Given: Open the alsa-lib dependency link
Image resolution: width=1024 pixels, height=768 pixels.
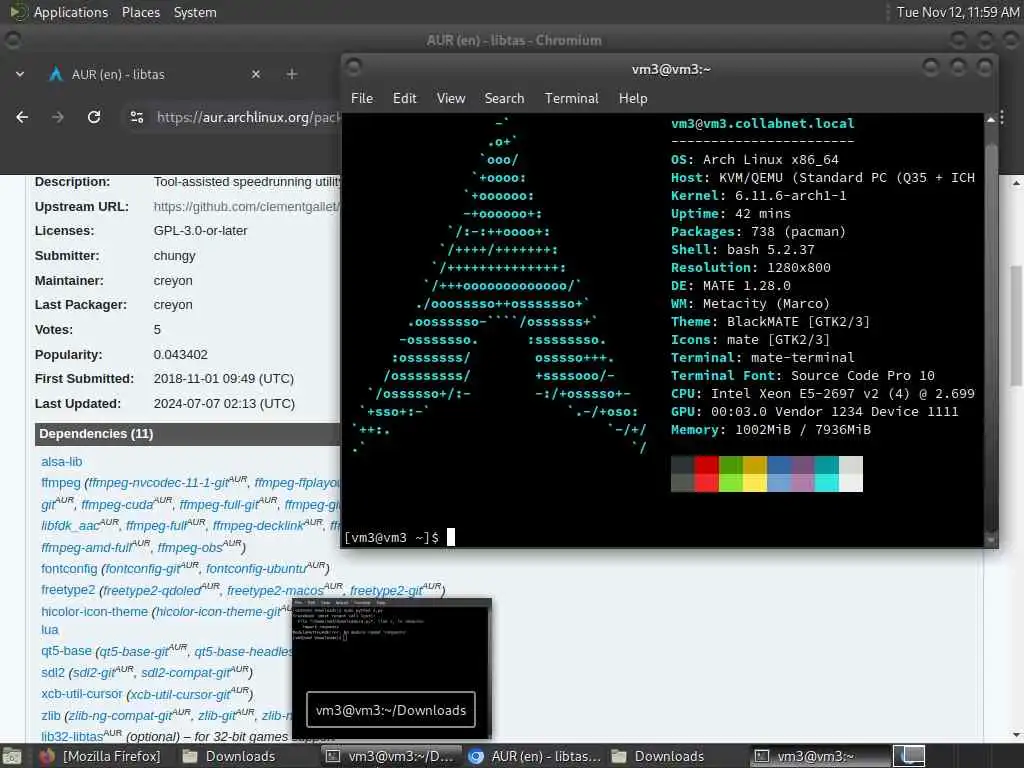Looking at the screenshot, I should (x=61, y=462).
